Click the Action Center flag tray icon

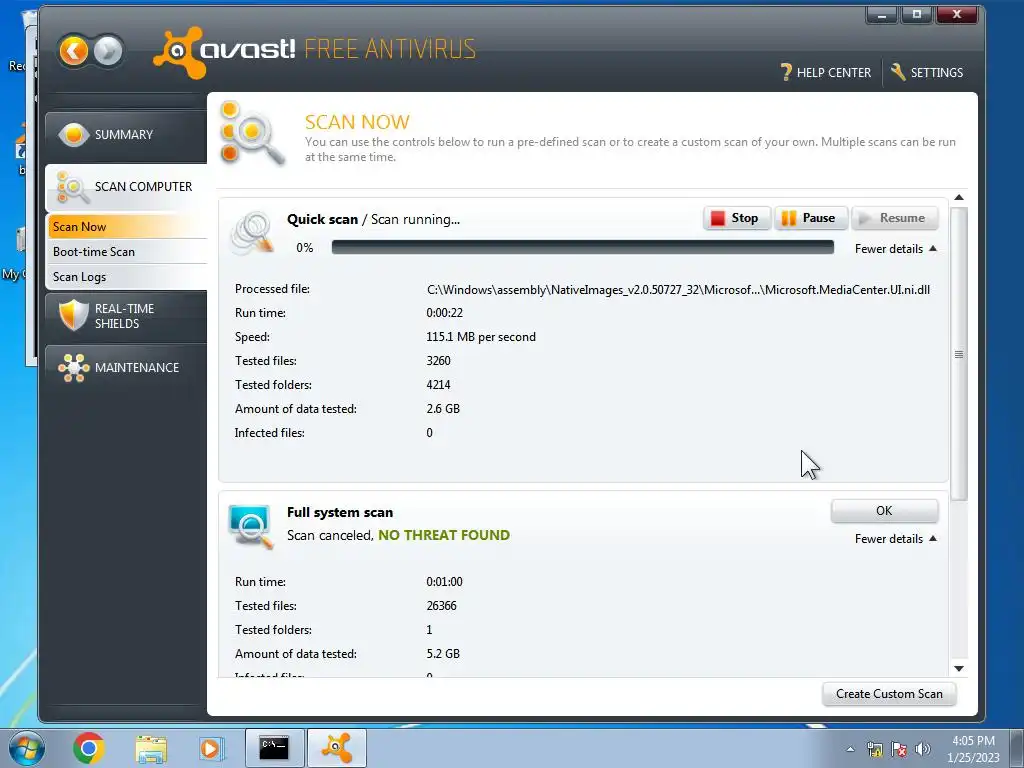pos(899,749)
